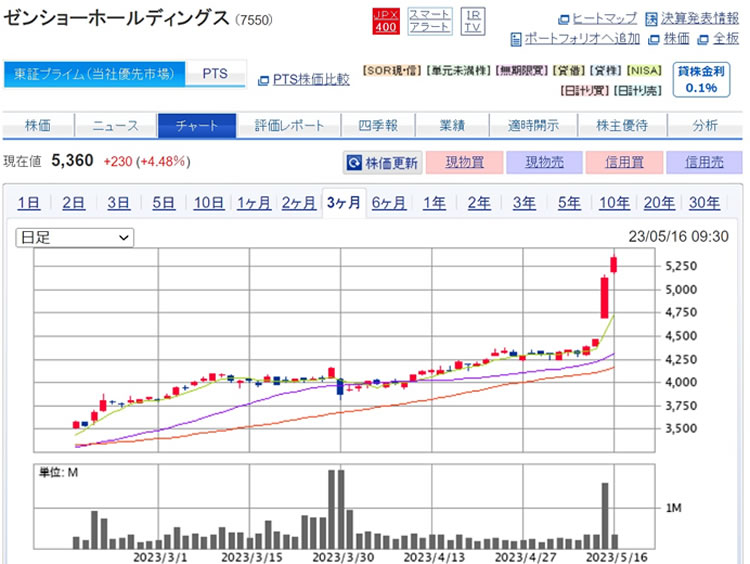Viewport: 750px width, 564px height.
Task: Click the IR TV icon
Action: coord(472,20)
